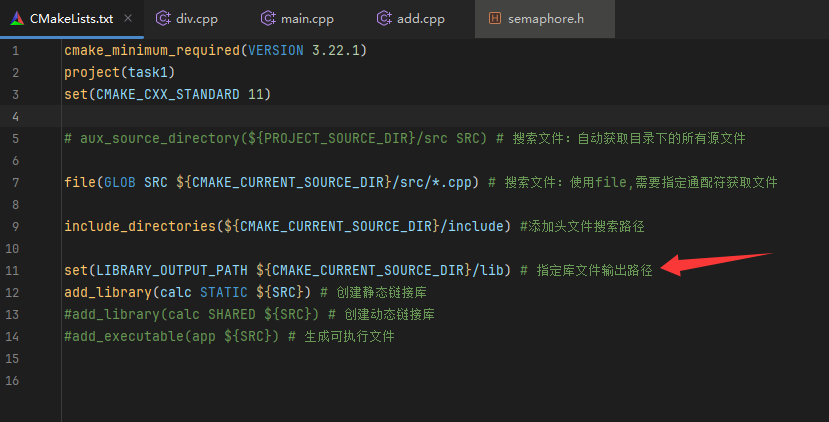
Task: Switch to the div.cpp tab
Action: (x=198, y=19)
